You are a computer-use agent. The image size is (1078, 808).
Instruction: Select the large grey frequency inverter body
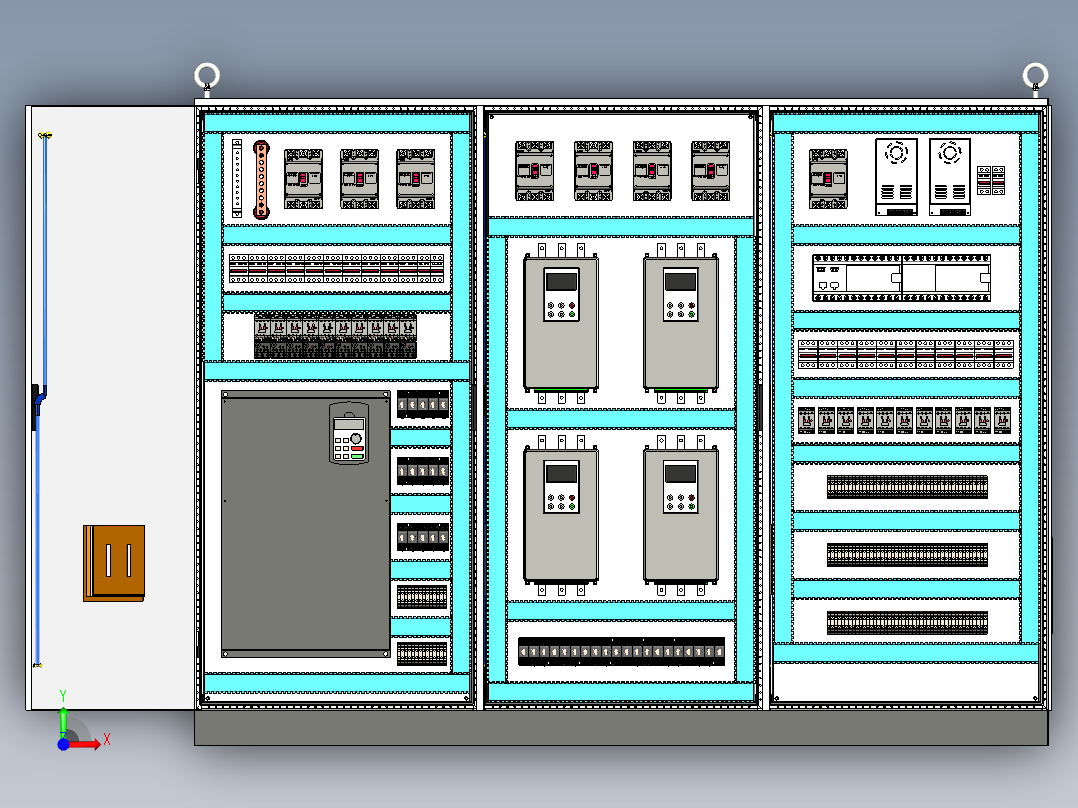(306, 524)
